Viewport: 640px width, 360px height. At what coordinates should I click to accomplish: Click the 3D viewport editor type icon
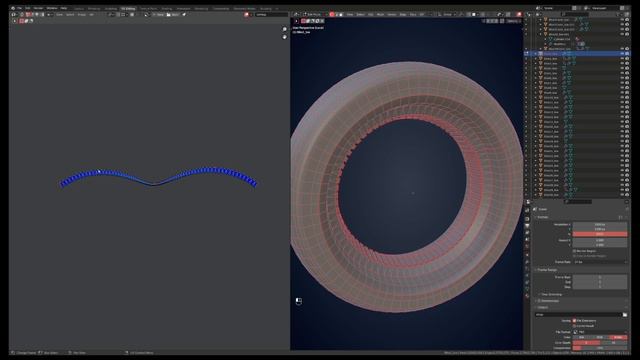(297, 14)
